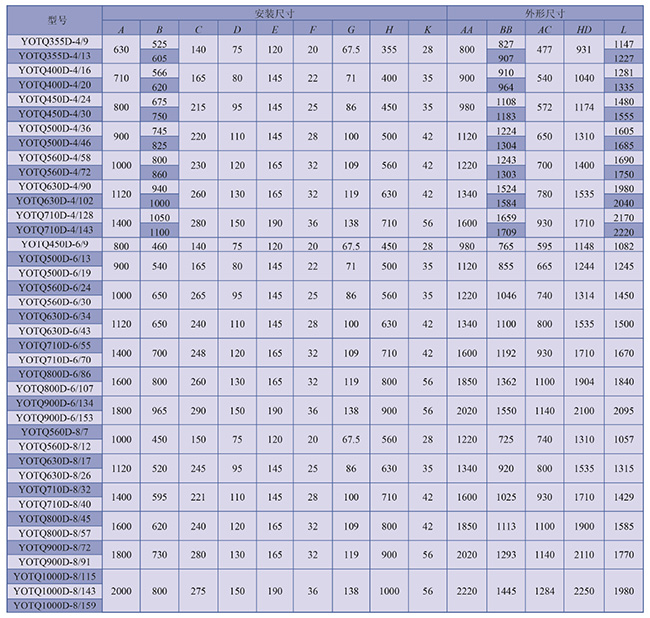
Task: Select the 2250 value in column HD
Action: (x=583, y=591)
